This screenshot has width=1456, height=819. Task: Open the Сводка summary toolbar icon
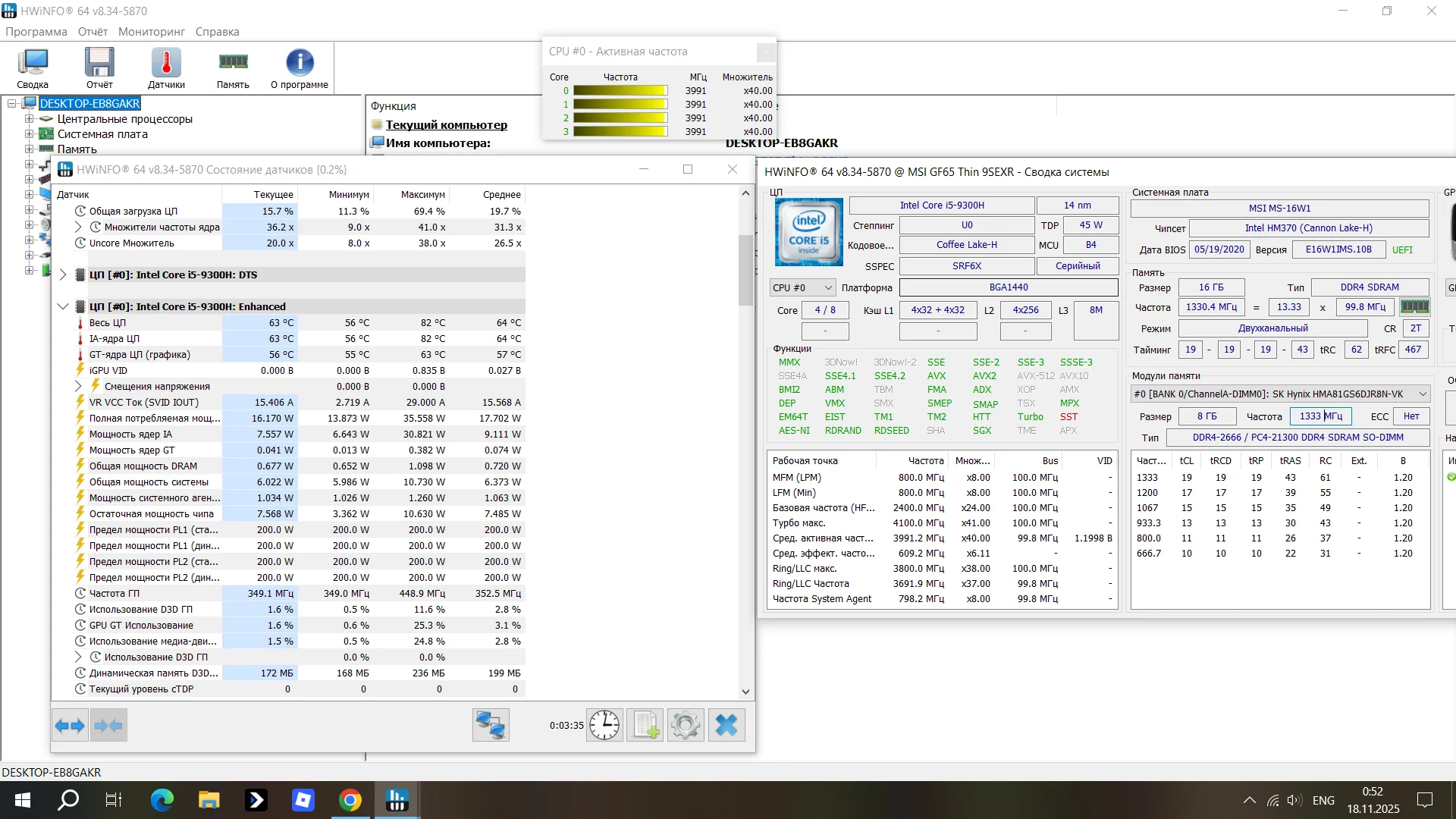pos(33,67)
